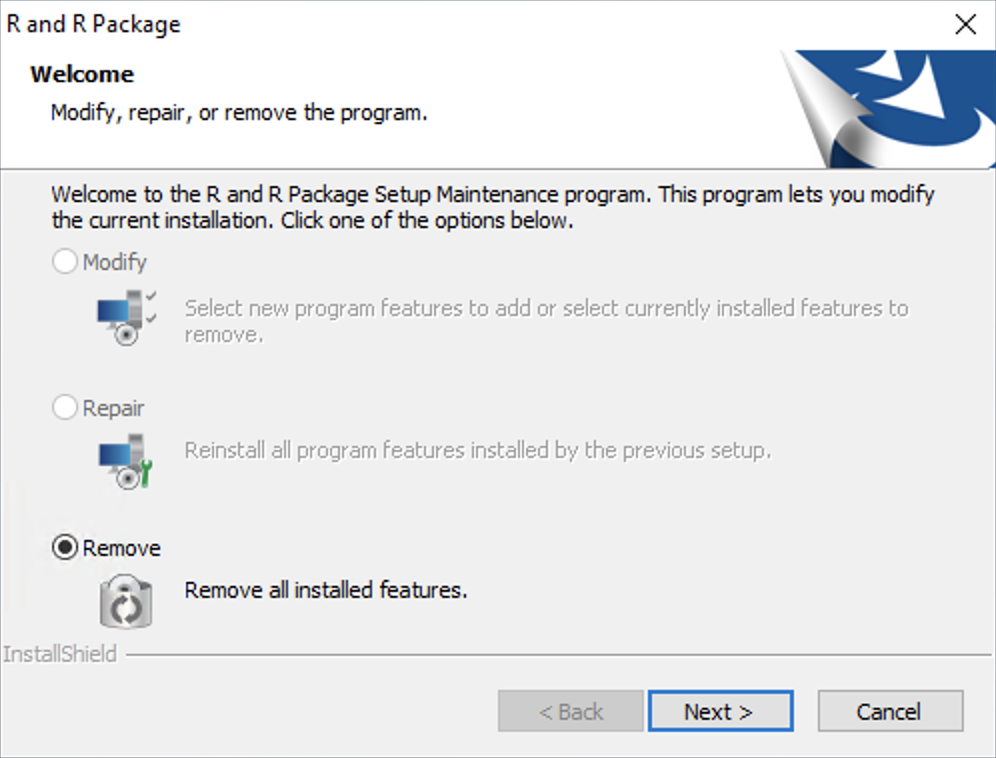
Task: Click the 'Remove all installed features' description
Action: (326, 590)
